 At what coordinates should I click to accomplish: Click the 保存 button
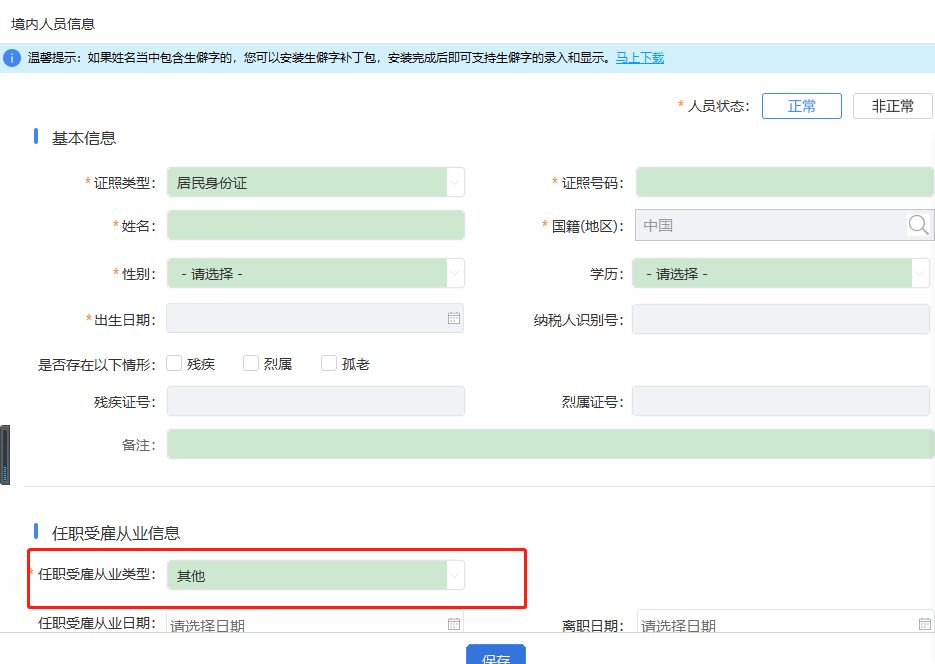click(496, 657)
